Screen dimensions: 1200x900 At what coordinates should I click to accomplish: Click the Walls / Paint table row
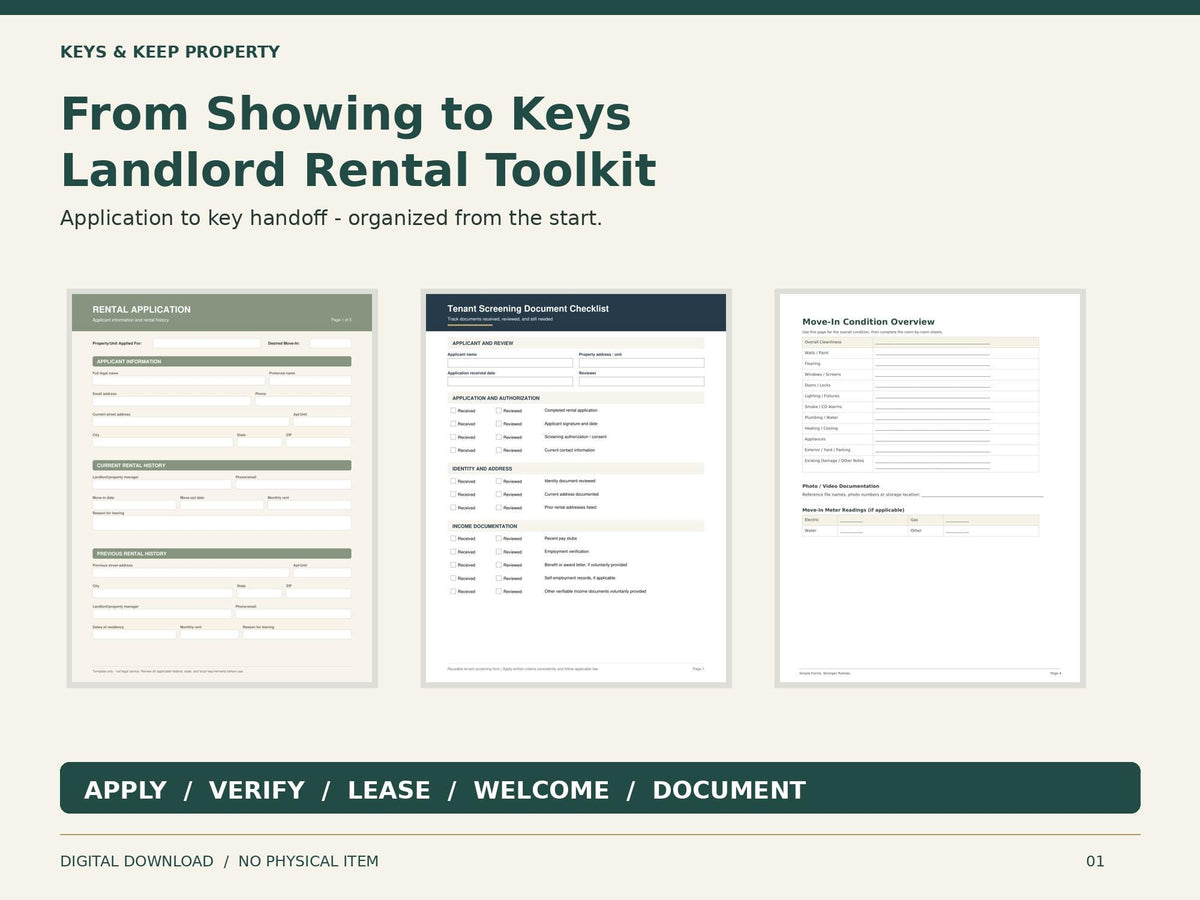pos(920,353)
